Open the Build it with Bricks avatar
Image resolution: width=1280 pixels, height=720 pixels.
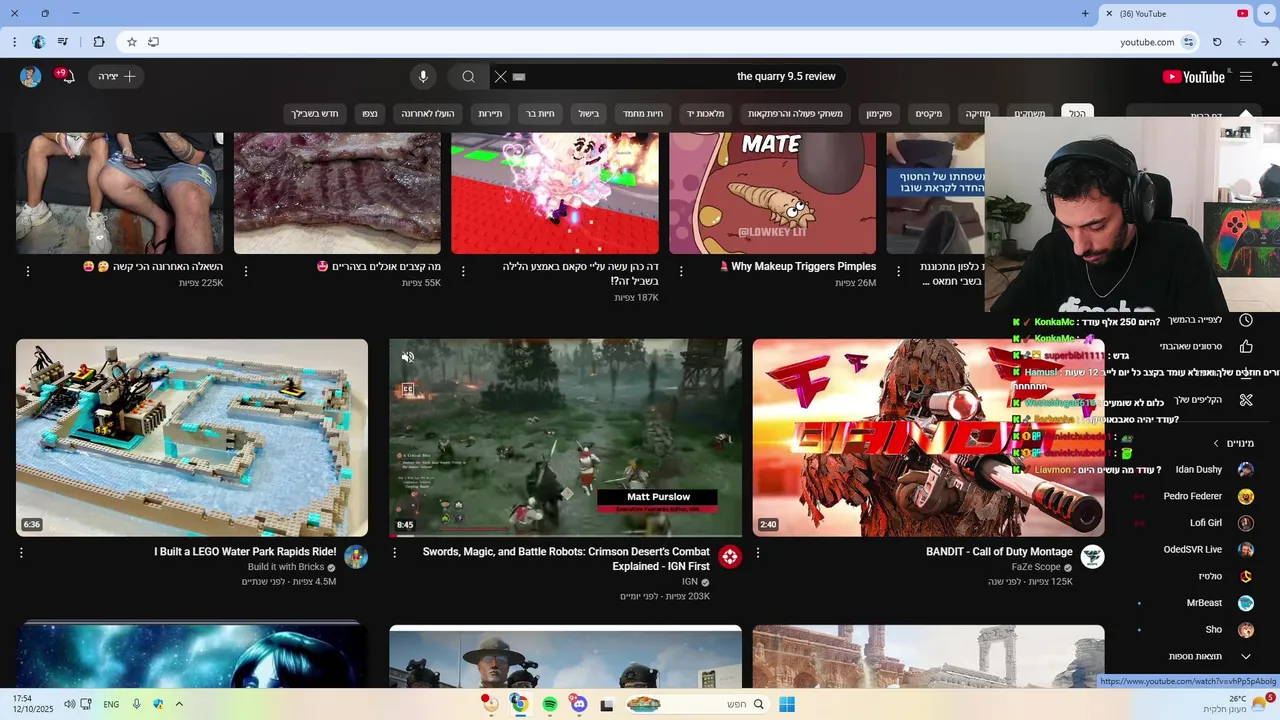(x=356, y=557)
